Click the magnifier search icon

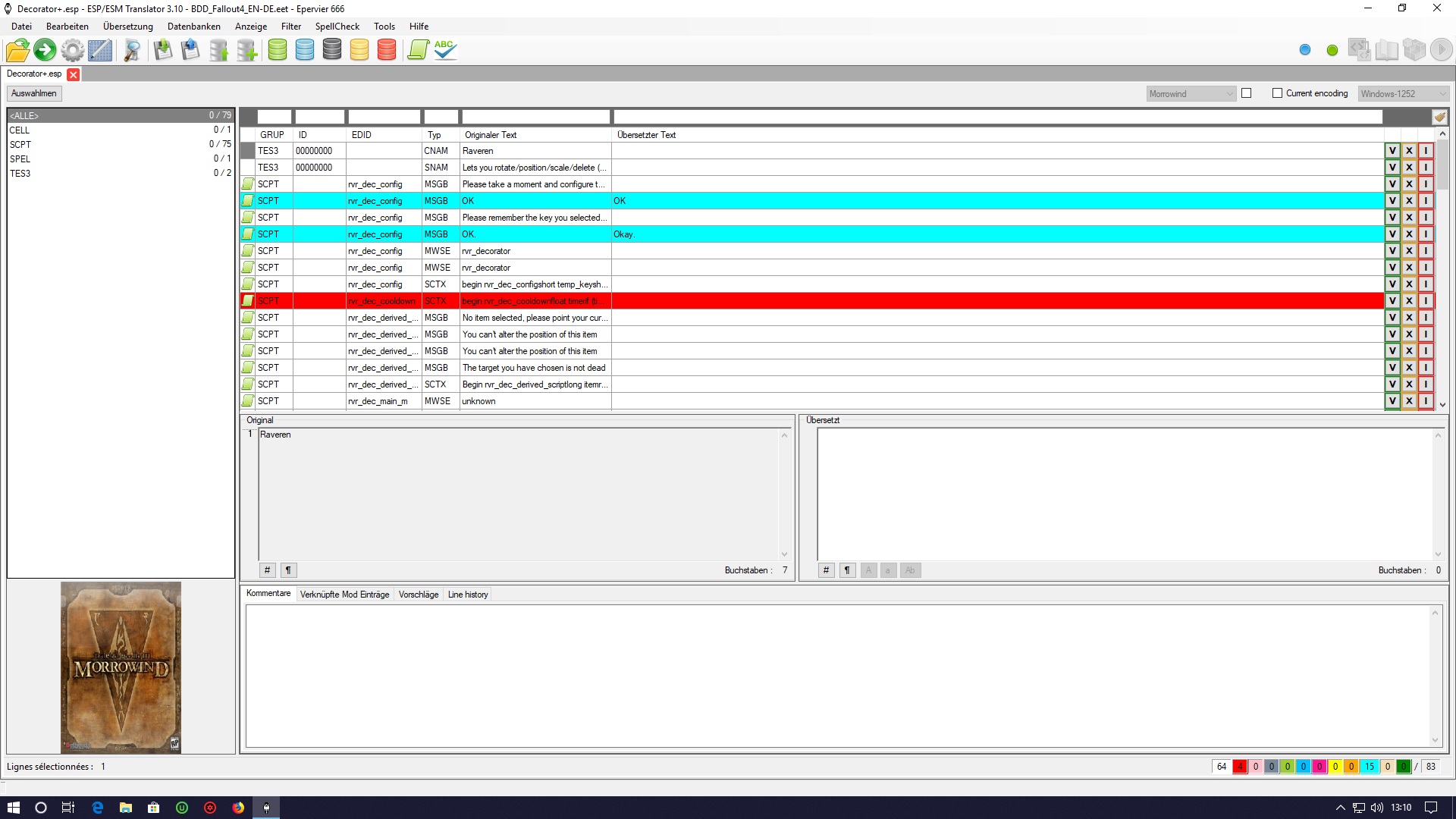click(x=132, y=50)
